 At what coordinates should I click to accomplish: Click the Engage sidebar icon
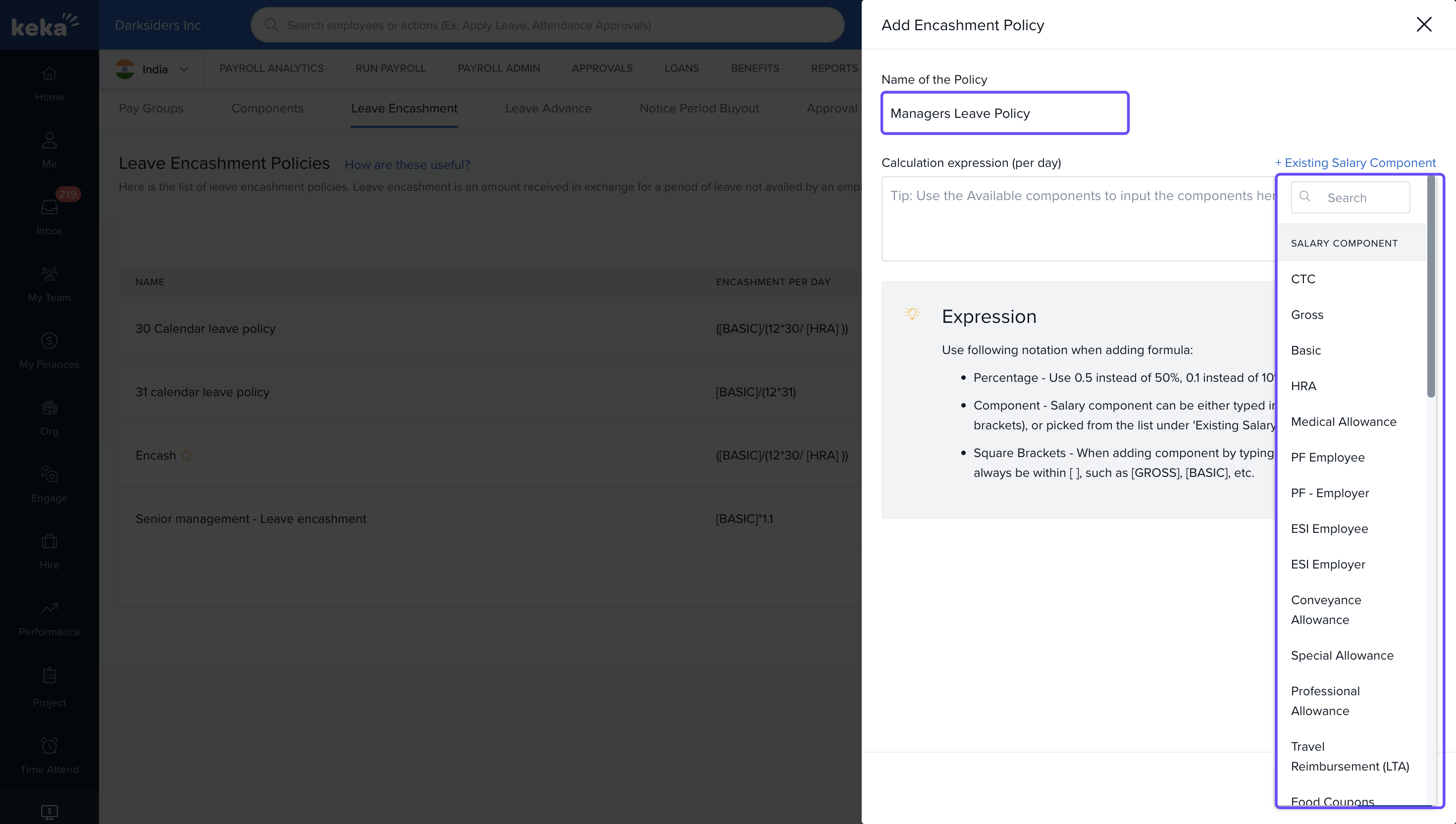tap(49, 474)
